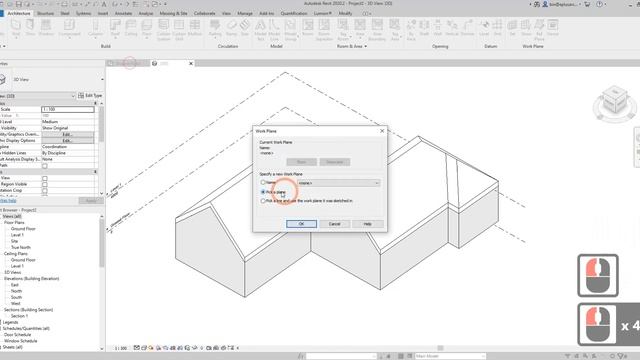Toggle the Annotation Crop checkbox
The image size is (640, 360).
point(45,191)
